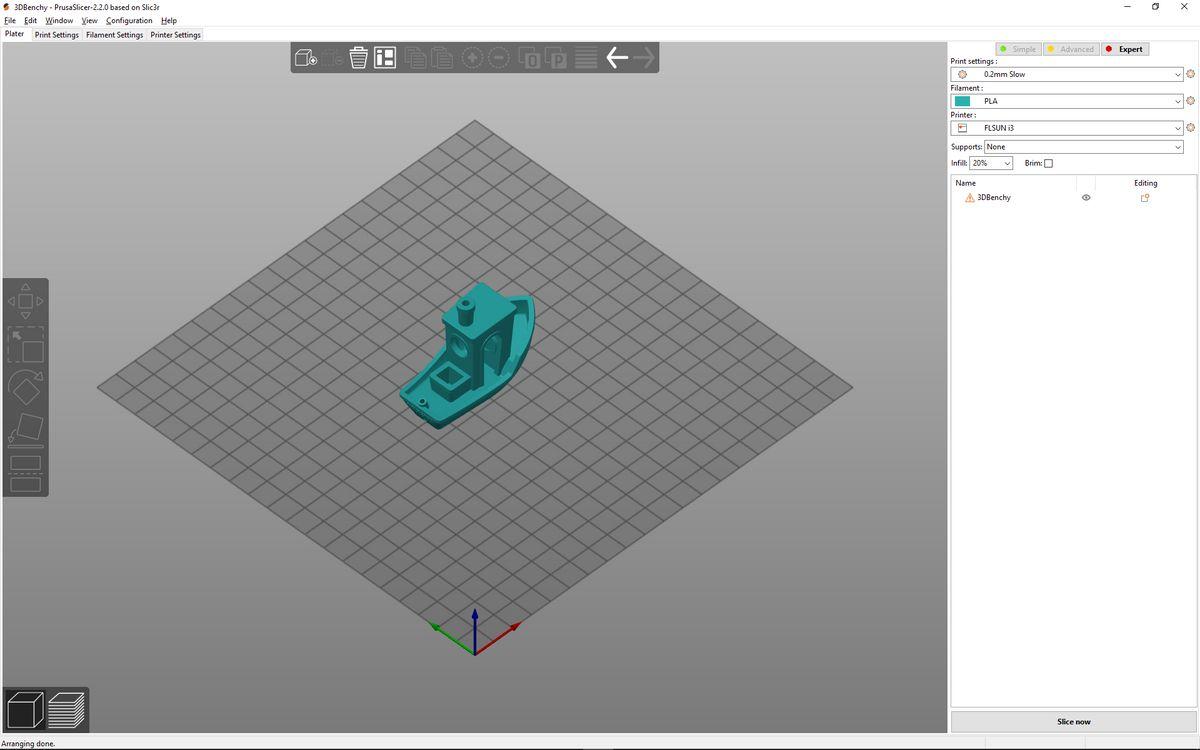Click the Arrange objects icon

tap(385, 58)
